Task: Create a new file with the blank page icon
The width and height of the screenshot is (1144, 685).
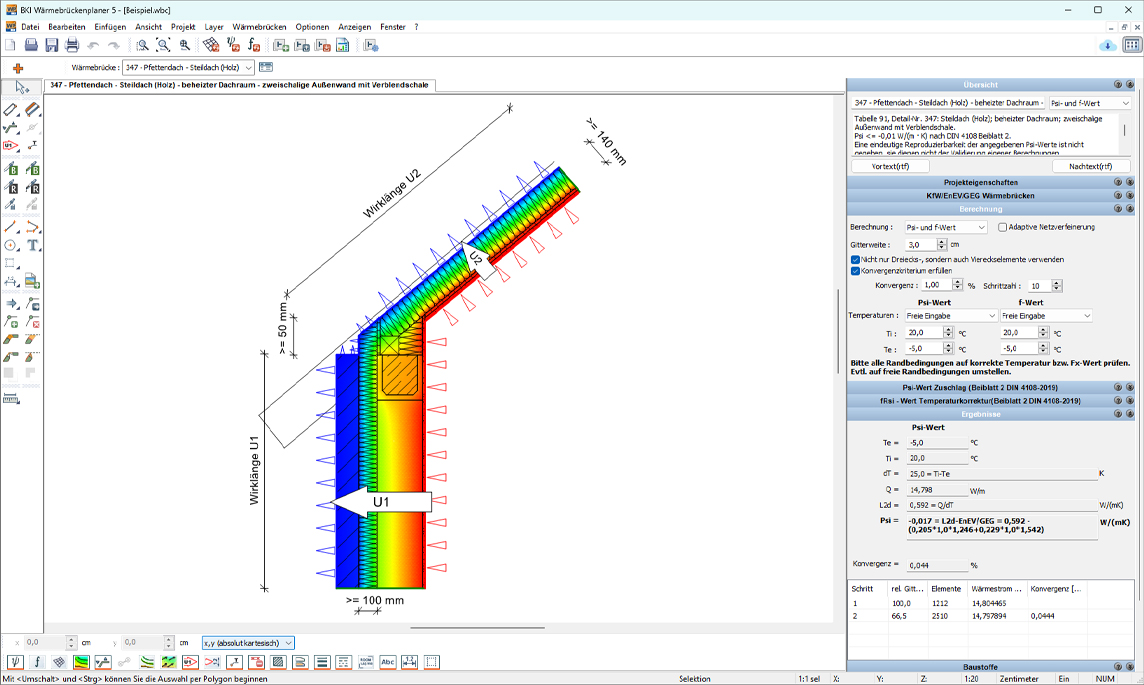Action: [x=10, y=45]
